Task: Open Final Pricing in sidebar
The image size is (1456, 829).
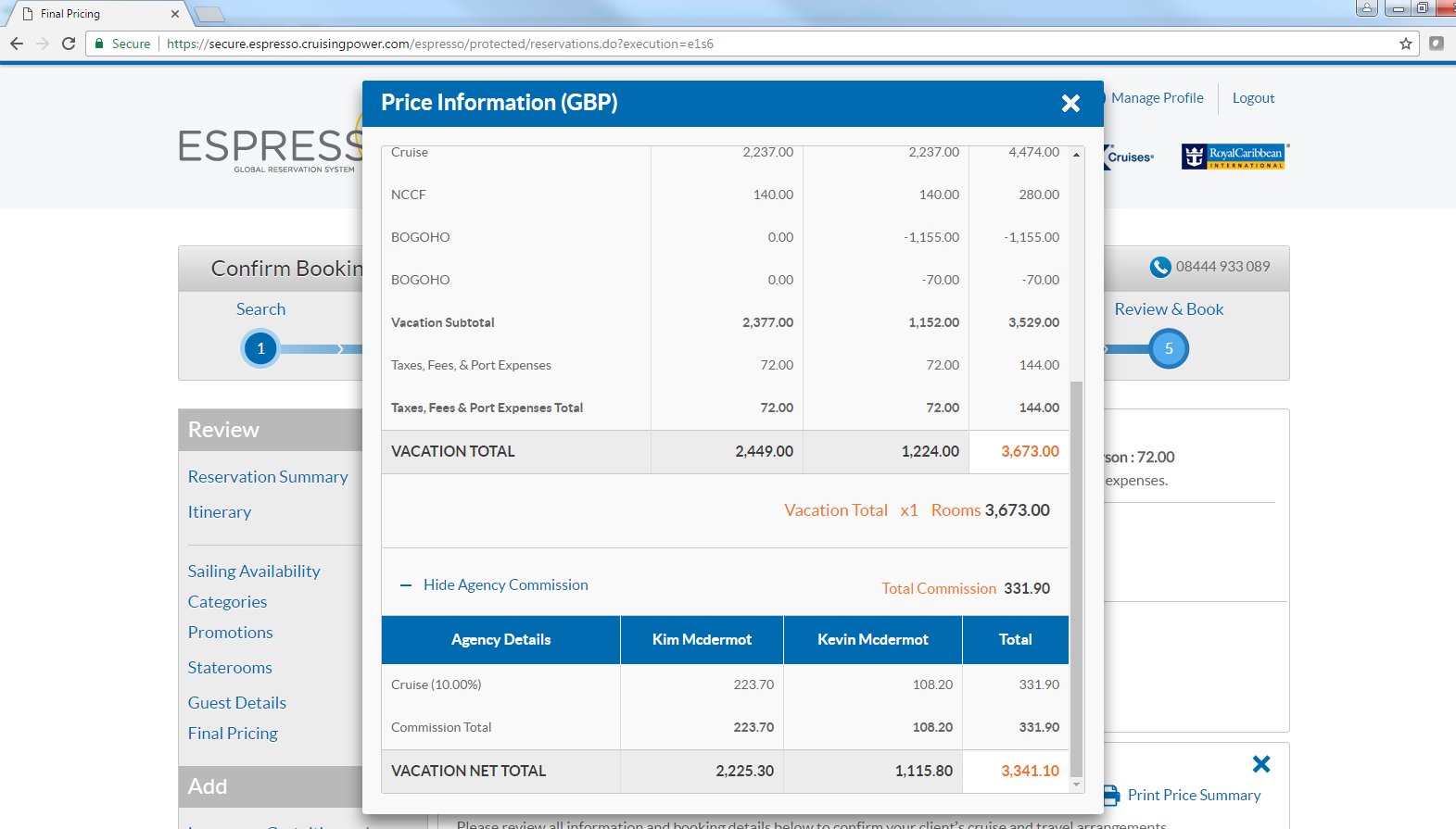Action: click(x=233, y=734)
